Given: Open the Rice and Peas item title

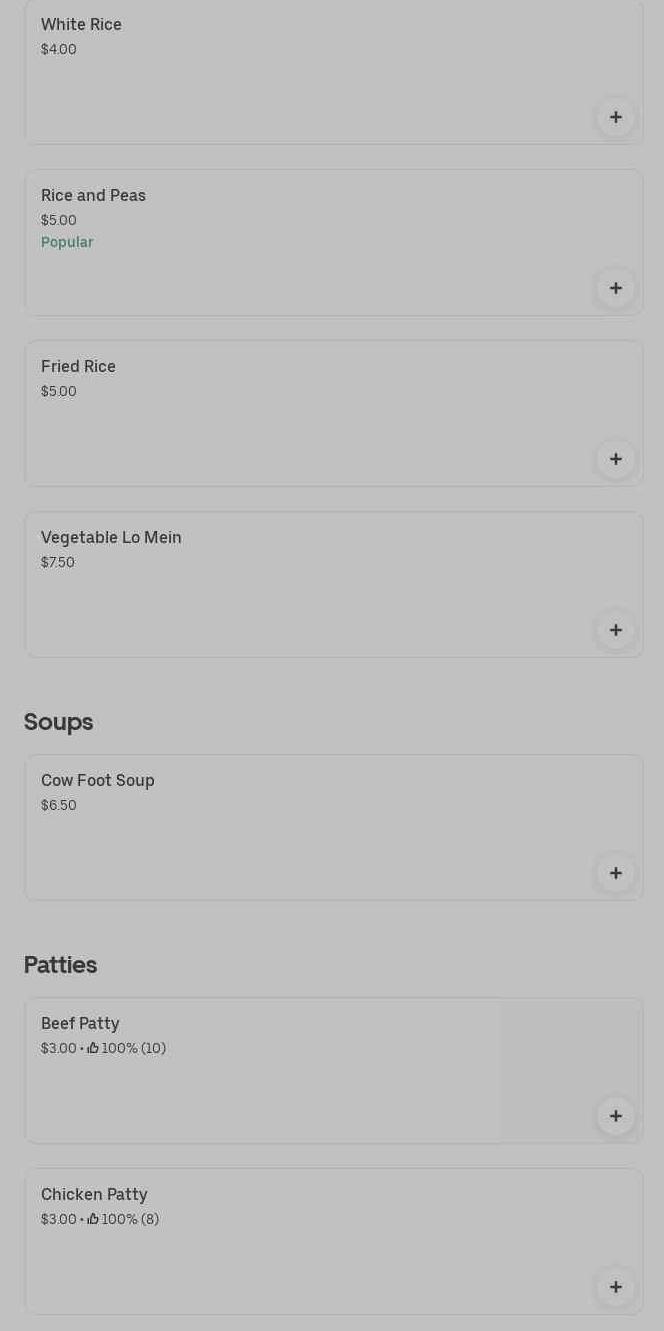Looking at the screenshot, I should (93, 196).
